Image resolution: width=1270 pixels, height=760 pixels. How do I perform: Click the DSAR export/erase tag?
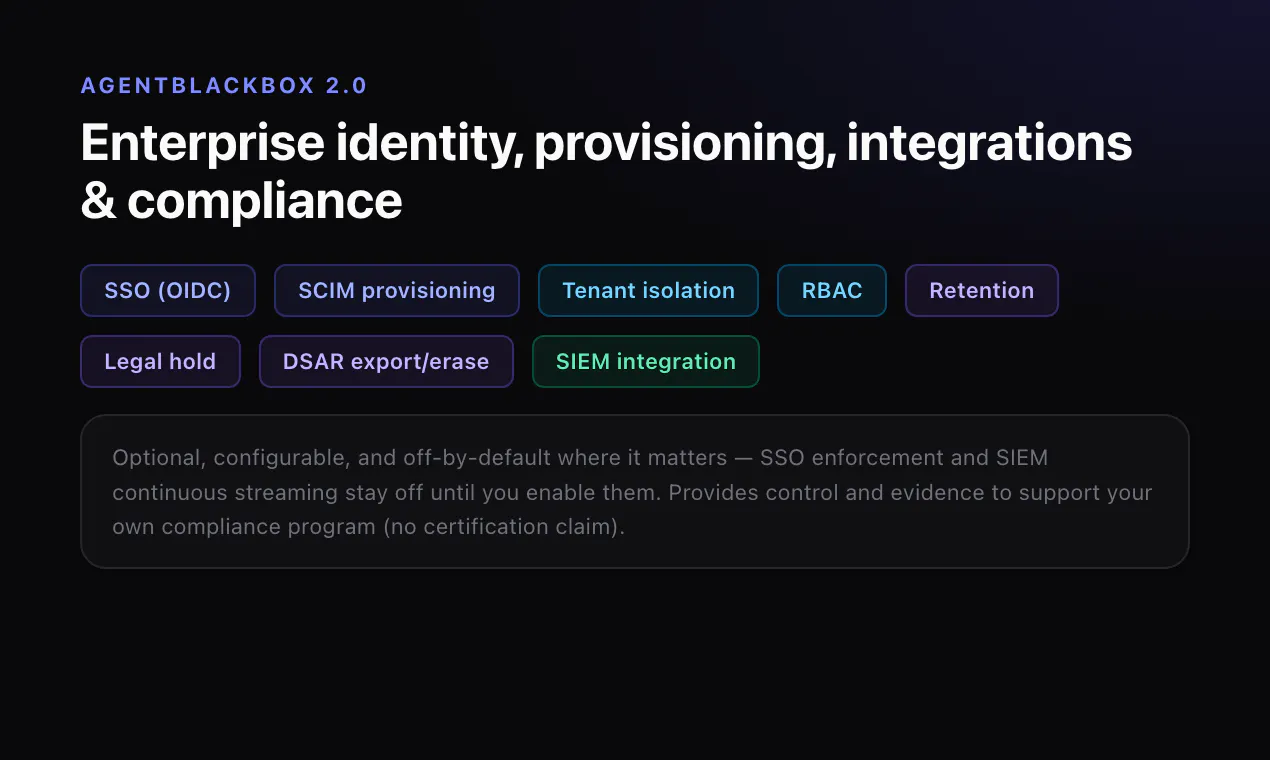point(386,361)
